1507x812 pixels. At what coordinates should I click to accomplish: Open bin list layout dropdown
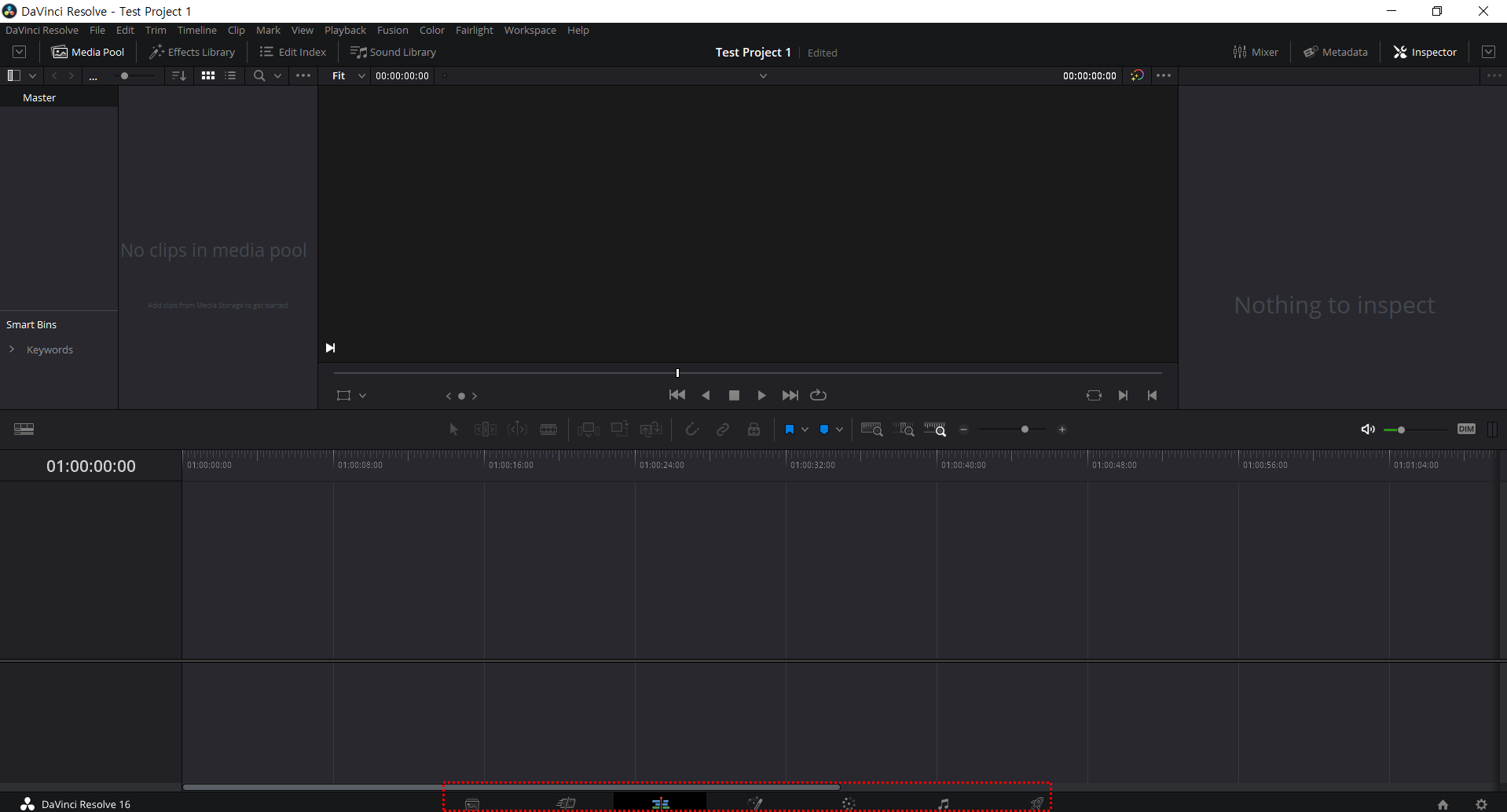(32, 75)
